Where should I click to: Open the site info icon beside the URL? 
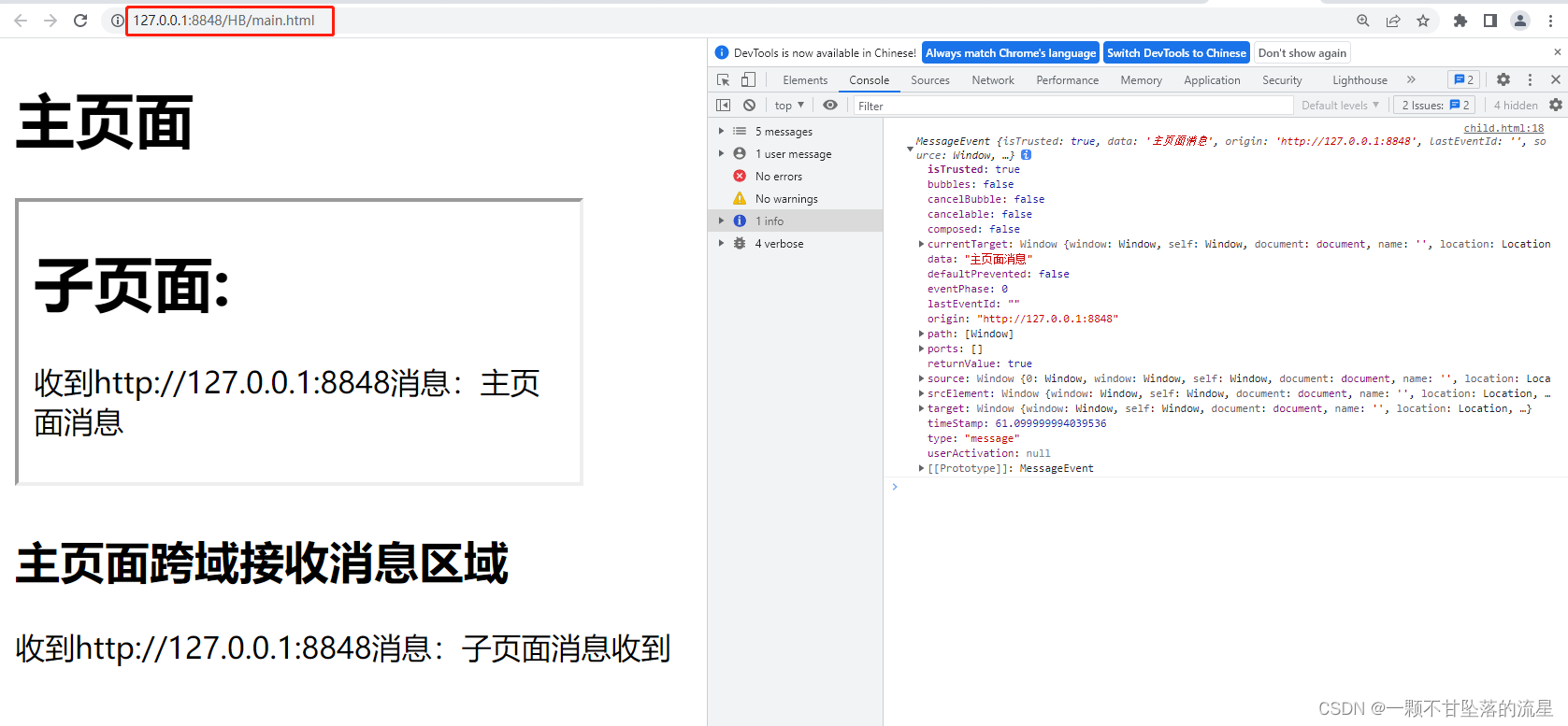click(x=117, y=21)
